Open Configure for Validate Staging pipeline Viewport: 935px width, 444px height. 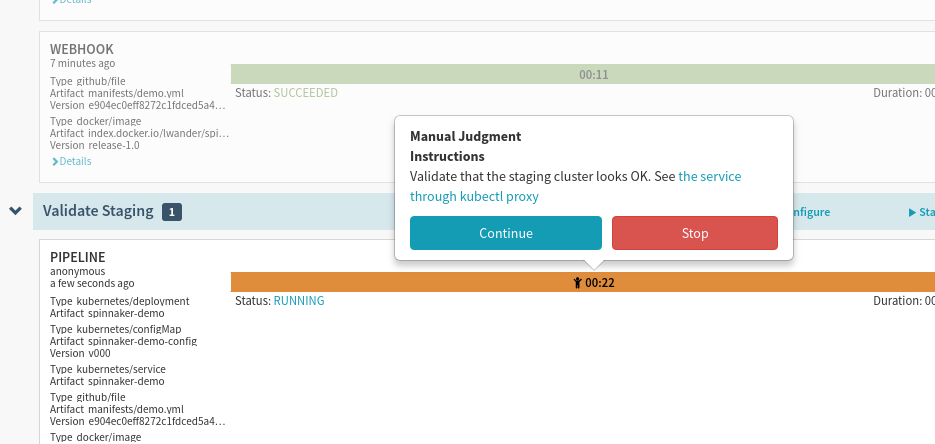(x=810, y=212)
